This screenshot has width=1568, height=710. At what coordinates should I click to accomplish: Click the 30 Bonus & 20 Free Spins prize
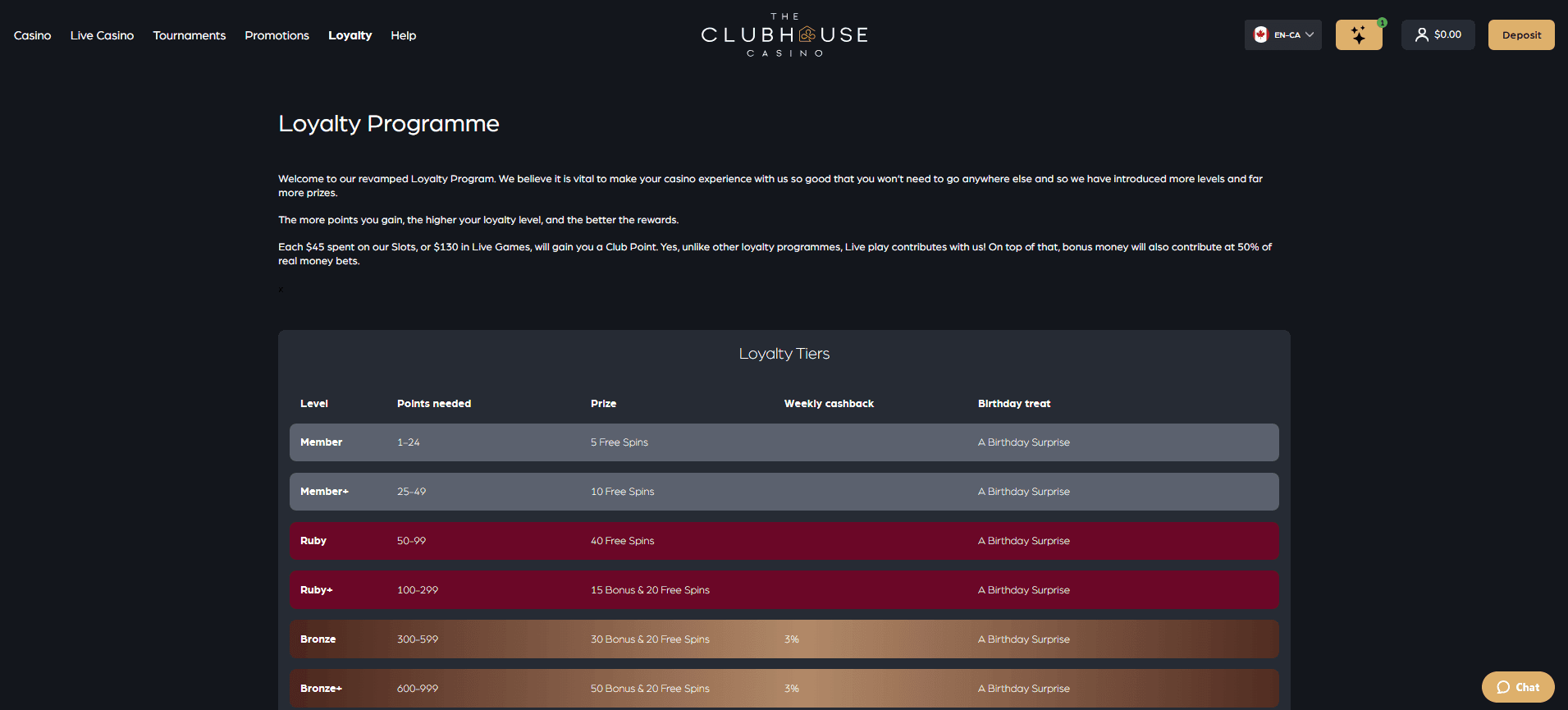(650, 639)
